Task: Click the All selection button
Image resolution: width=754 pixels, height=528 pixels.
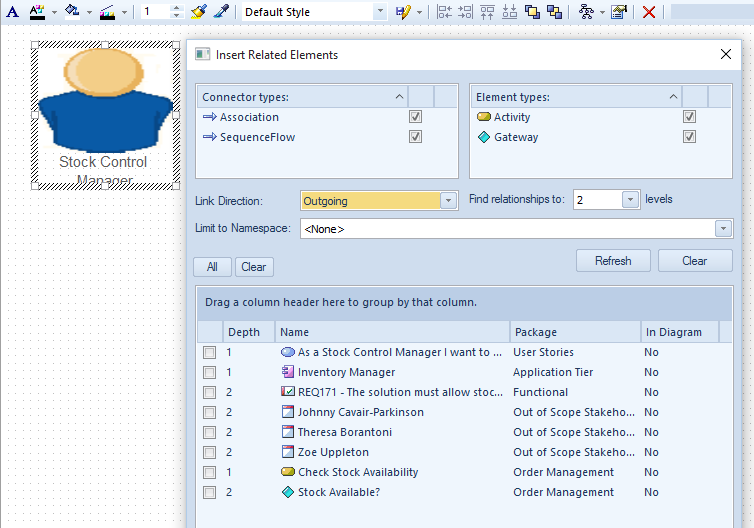Action: (x=212, y=267)
